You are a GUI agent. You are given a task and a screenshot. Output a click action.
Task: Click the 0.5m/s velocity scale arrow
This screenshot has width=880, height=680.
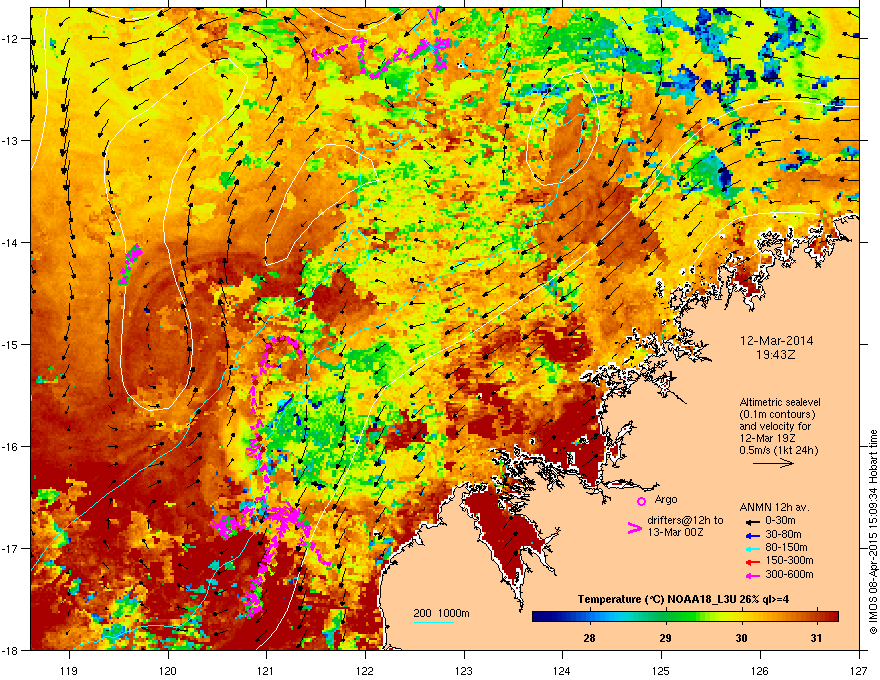pyautogui.click(x=774, y=463)
